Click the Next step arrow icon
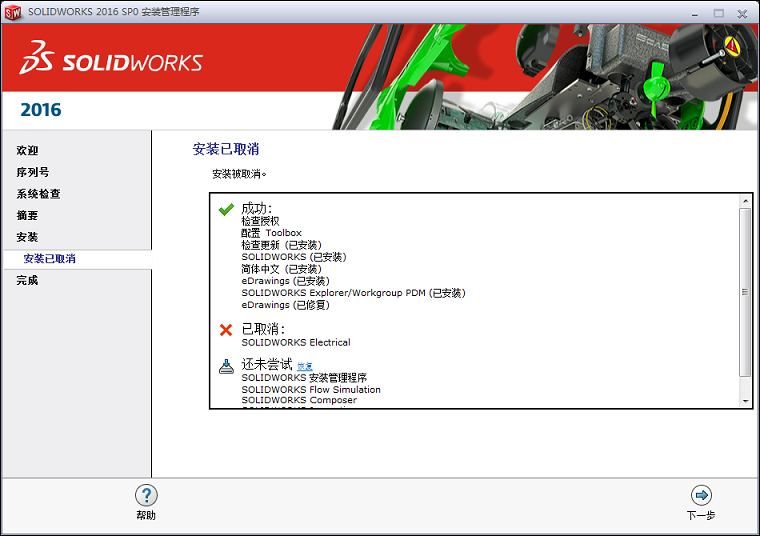Viewport: 760px width, 536px height. (701, 495)
